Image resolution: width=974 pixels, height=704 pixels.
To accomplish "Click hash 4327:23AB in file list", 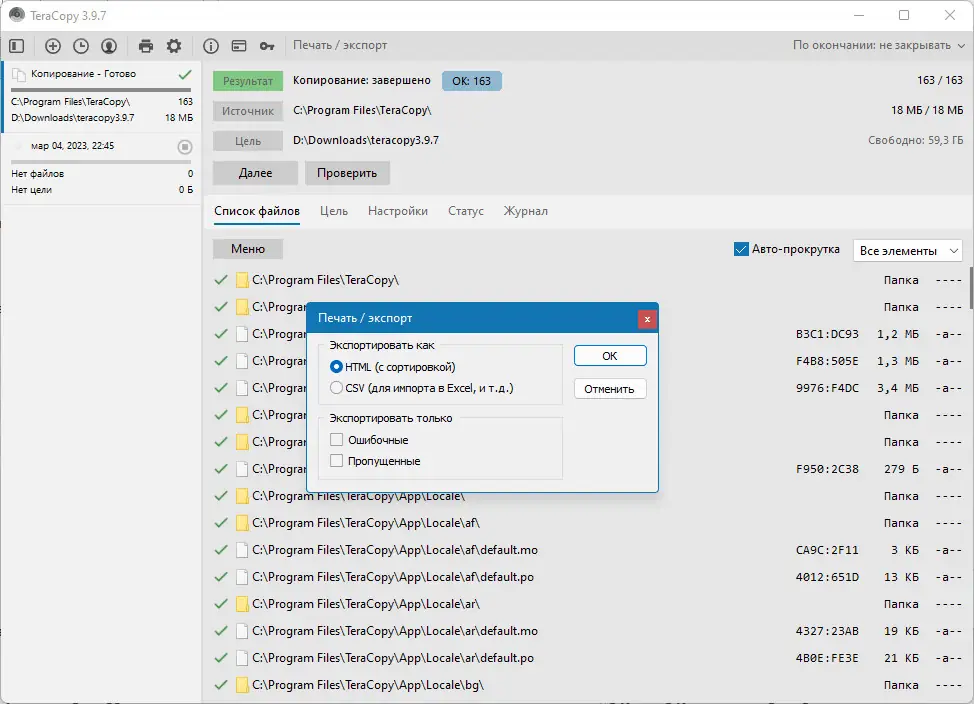I will [x=827, y=631].
